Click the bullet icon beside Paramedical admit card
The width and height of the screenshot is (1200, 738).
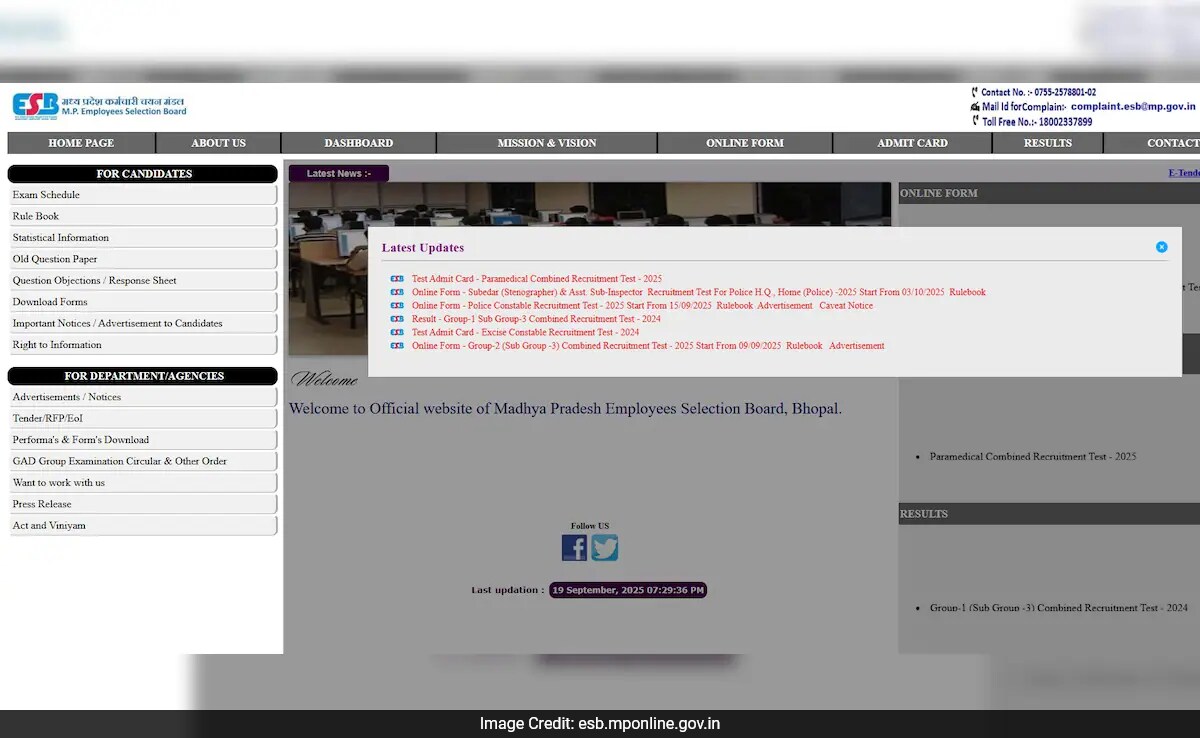click(397, 279)
